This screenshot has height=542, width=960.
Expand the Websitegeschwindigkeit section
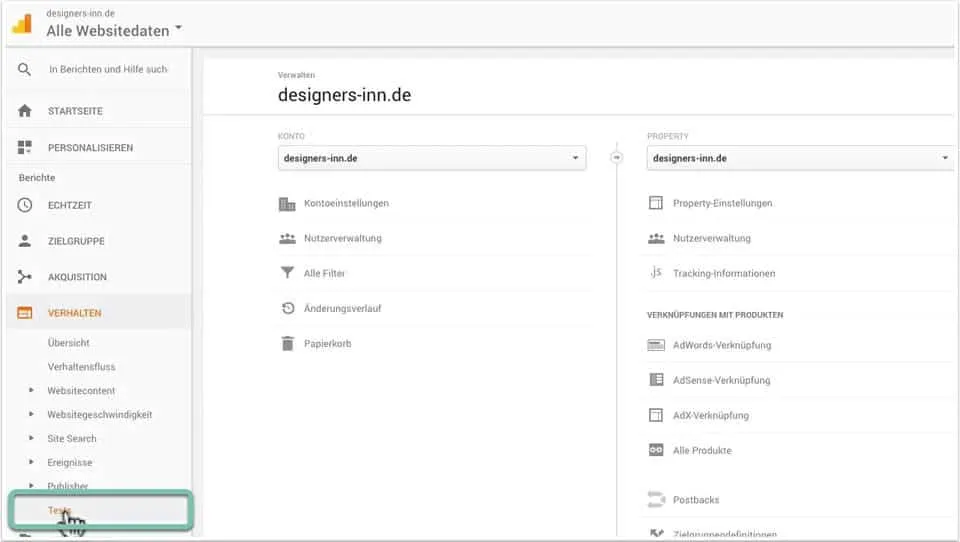pos(99,415)
